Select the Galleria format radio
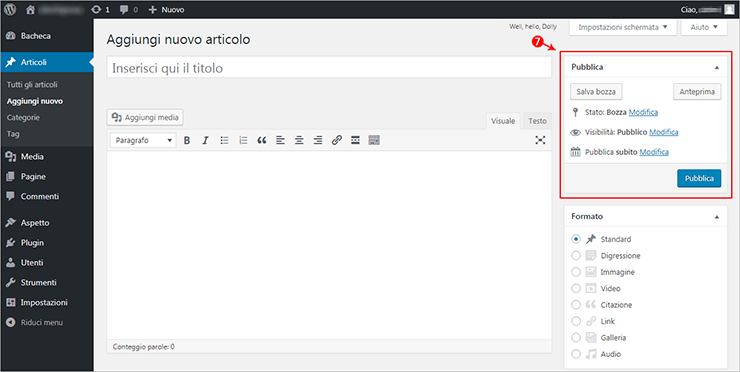The height and width of the screenshot is (372, 740). point(576,338)
